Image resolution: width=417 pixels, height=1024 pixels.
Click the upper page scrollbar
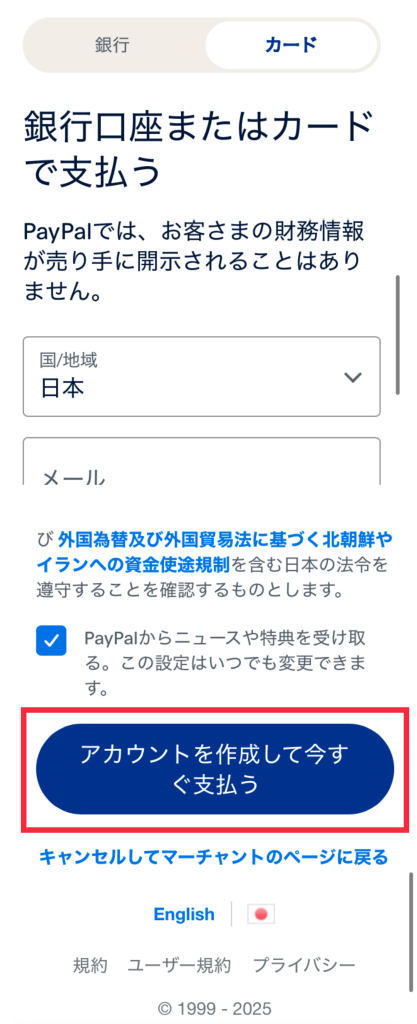pos(397,335)
